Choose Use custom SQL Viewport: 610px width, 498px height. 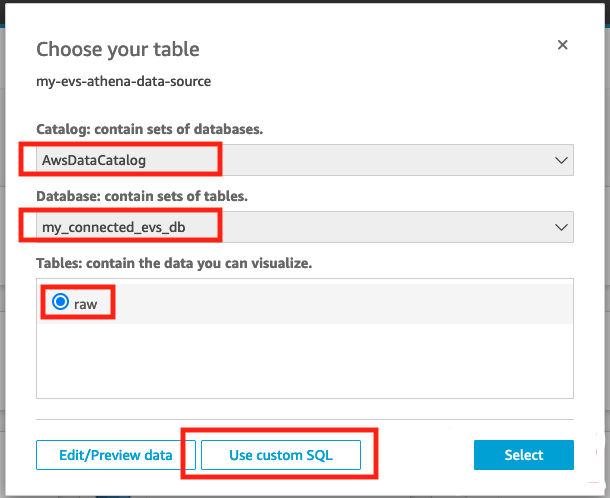[280, 455]
